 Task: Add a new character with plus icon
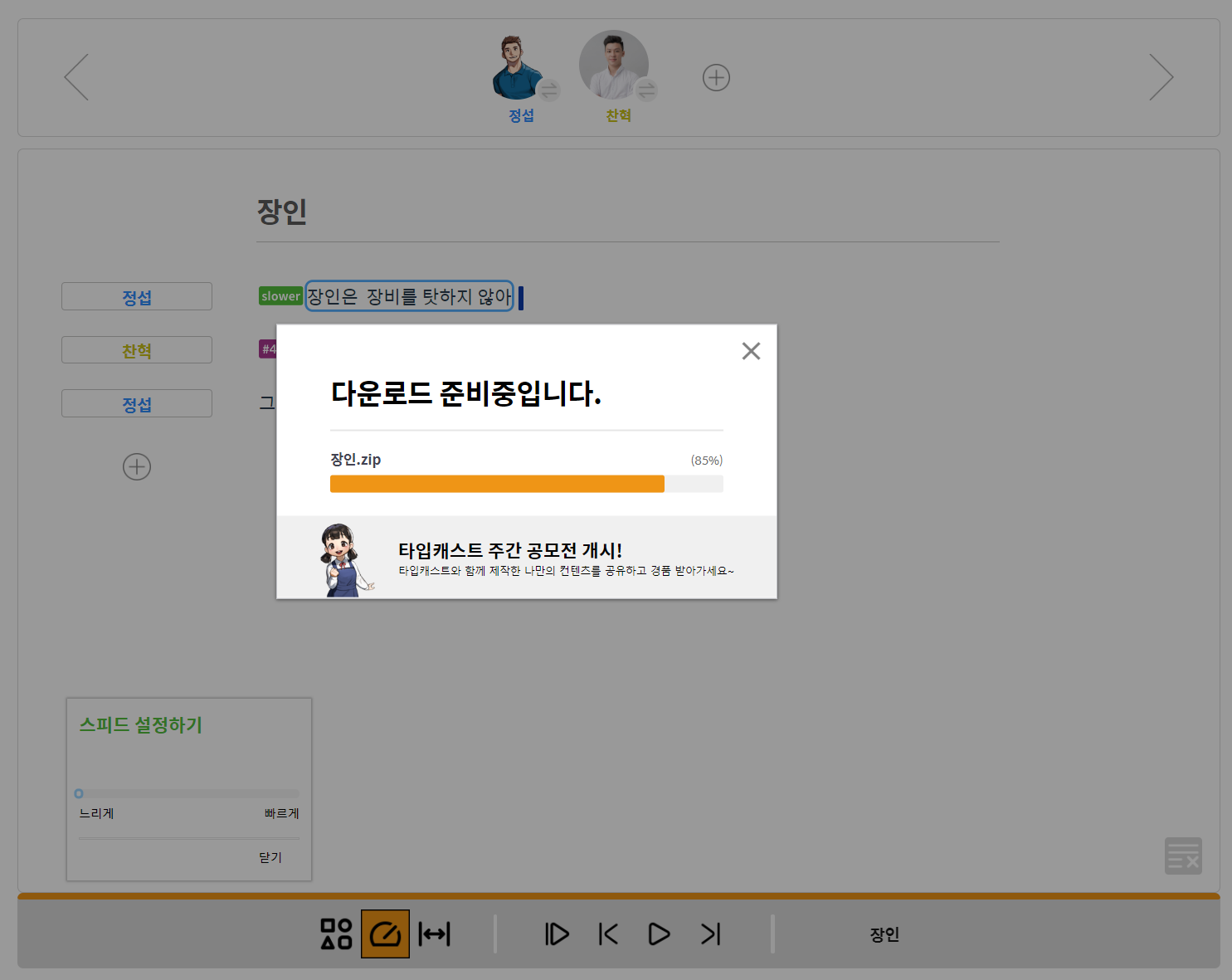[716, 78]
